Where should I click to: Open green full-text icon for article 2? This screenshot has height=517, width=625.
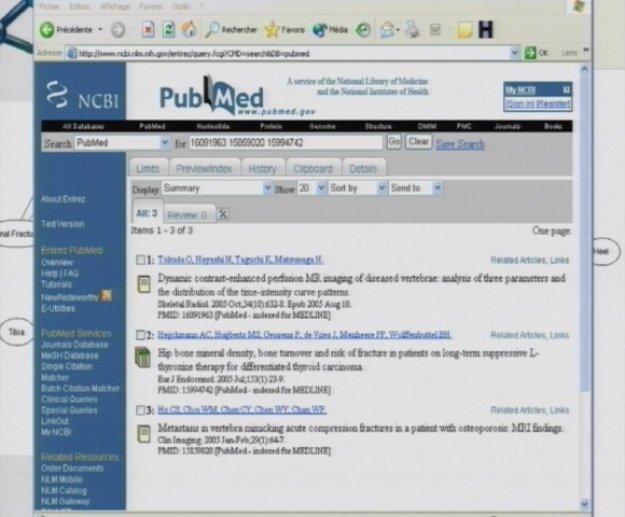[143, 358]
